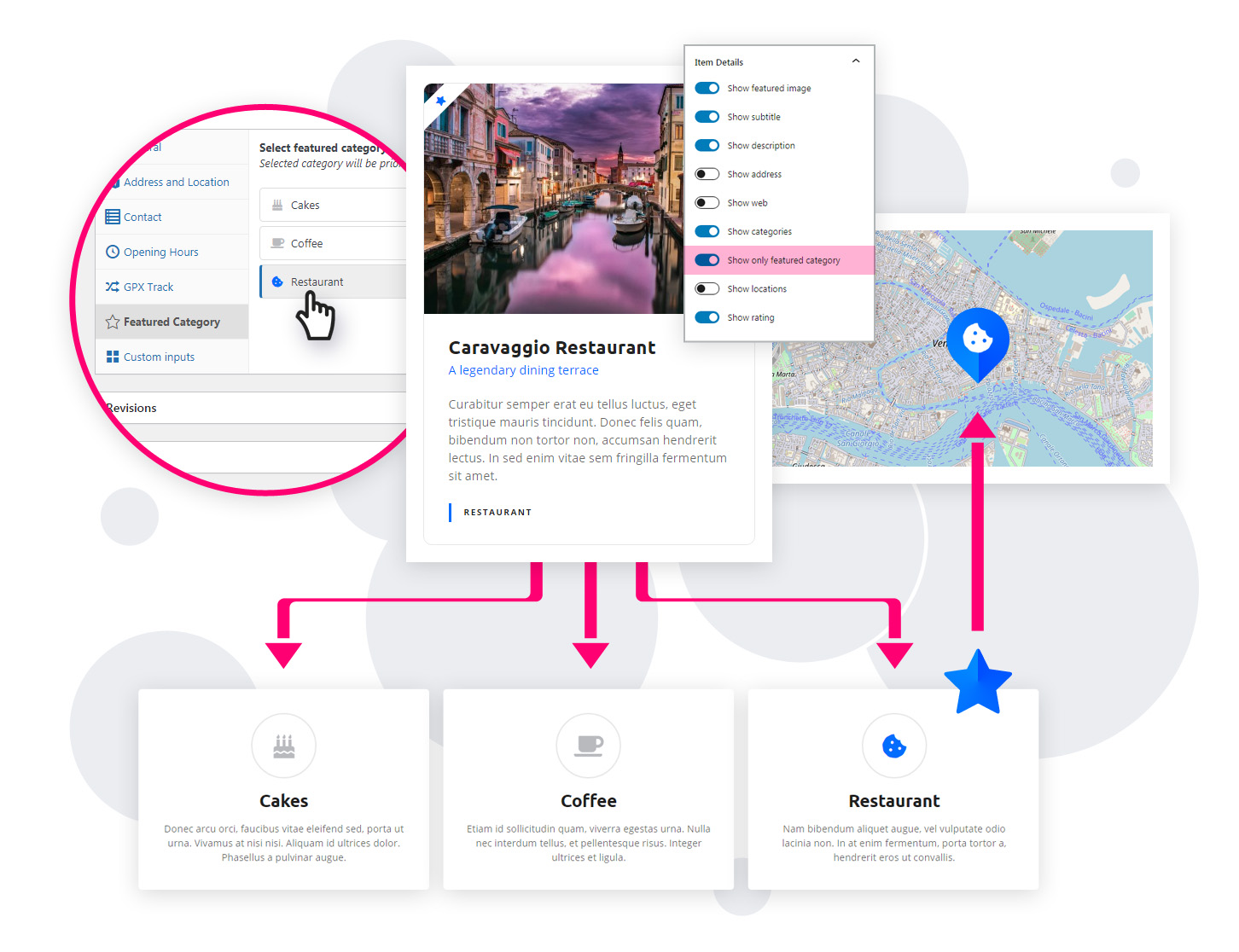Click the blue cookie map marker pin
Image resolution: width=1239 pixels, height=952 pixels.
(978, 344)
